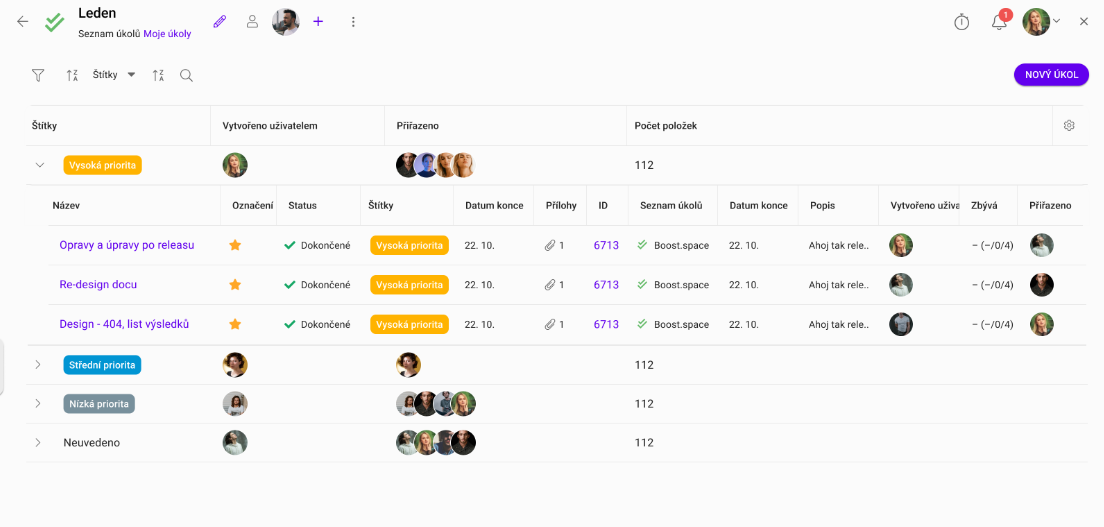Click the gray Nízká priorita label
1104x527 pixels.
pyautogui.click(x=99, y=404)
